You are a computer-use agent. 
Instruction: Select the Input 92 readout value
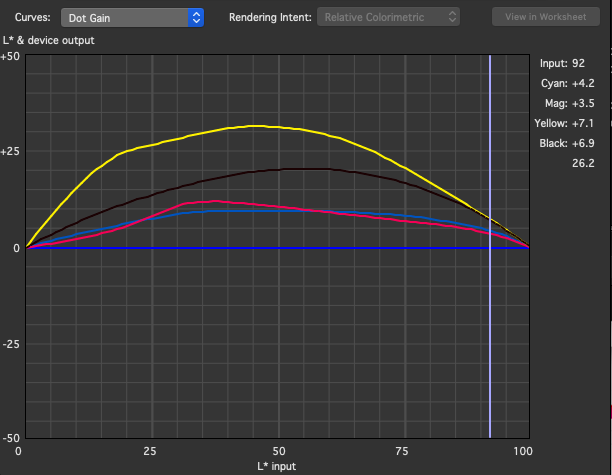569,63
